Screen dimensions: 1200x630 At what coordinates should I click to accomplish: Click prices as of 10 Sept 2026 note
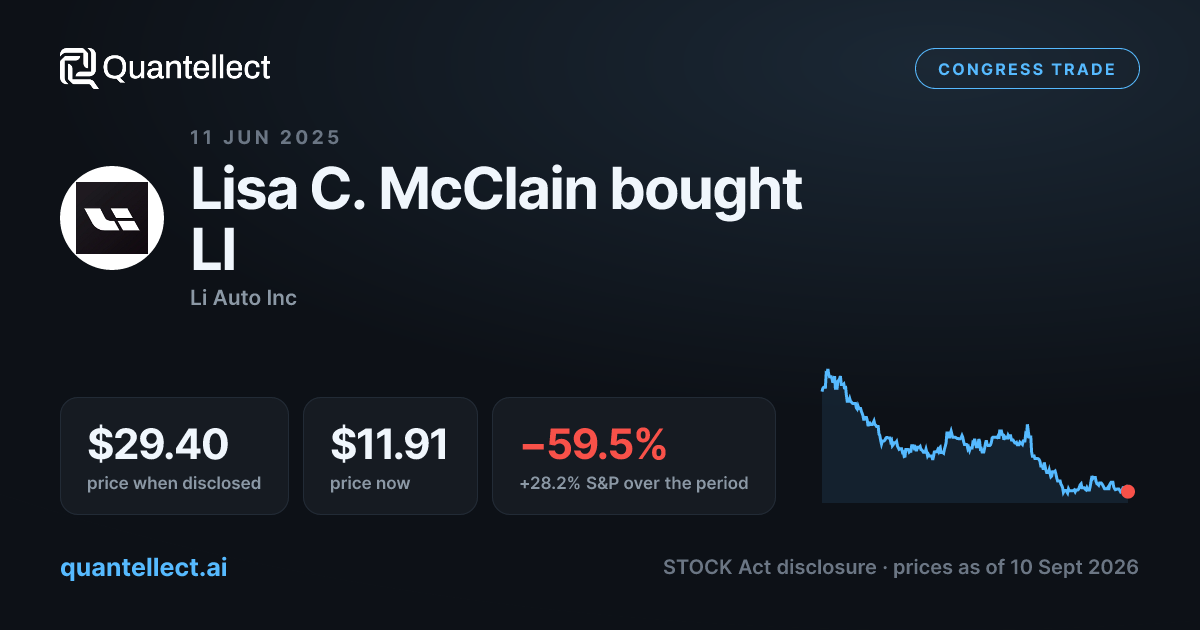point(1016,567)
